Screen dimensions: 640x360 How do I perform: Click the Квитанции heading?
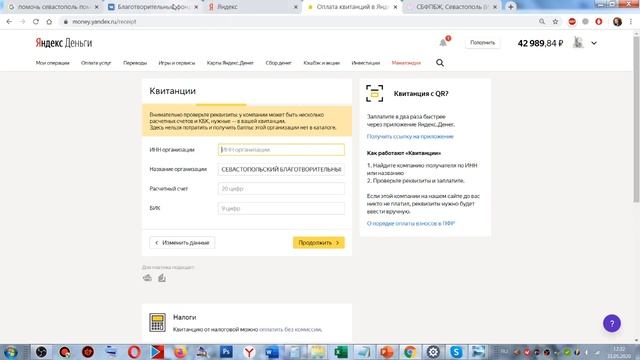point(172,91)
